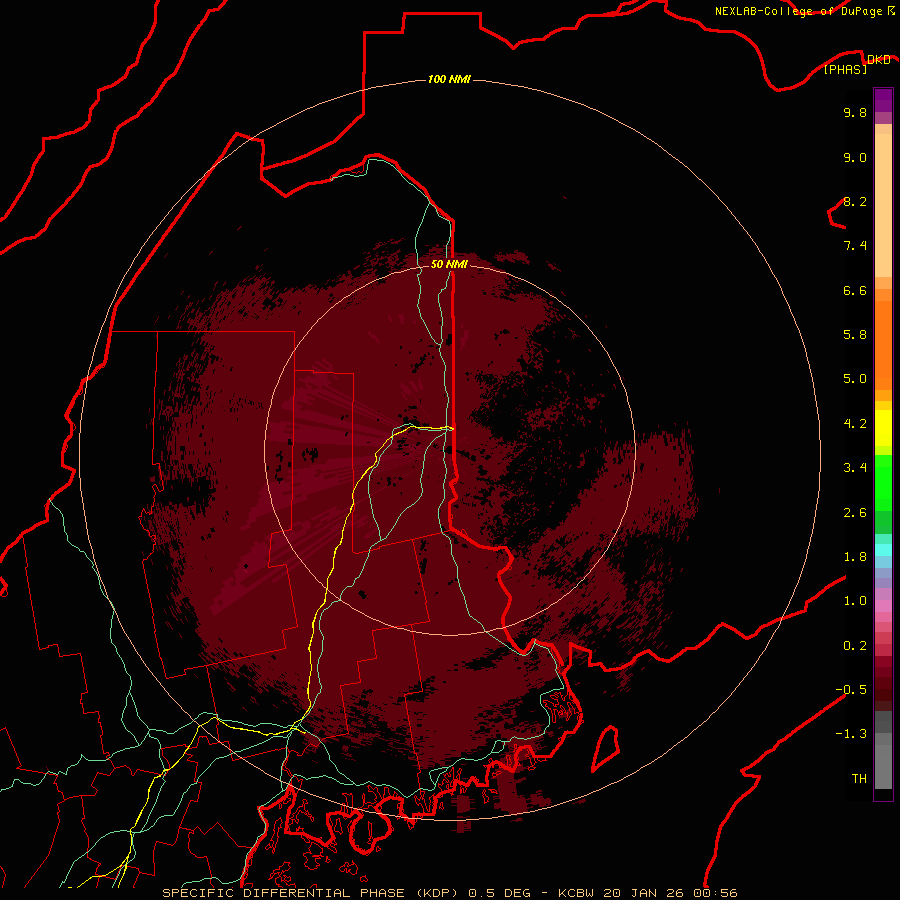
Task: Pick the bright green swatch on the color bar
Action: (883, 482)
